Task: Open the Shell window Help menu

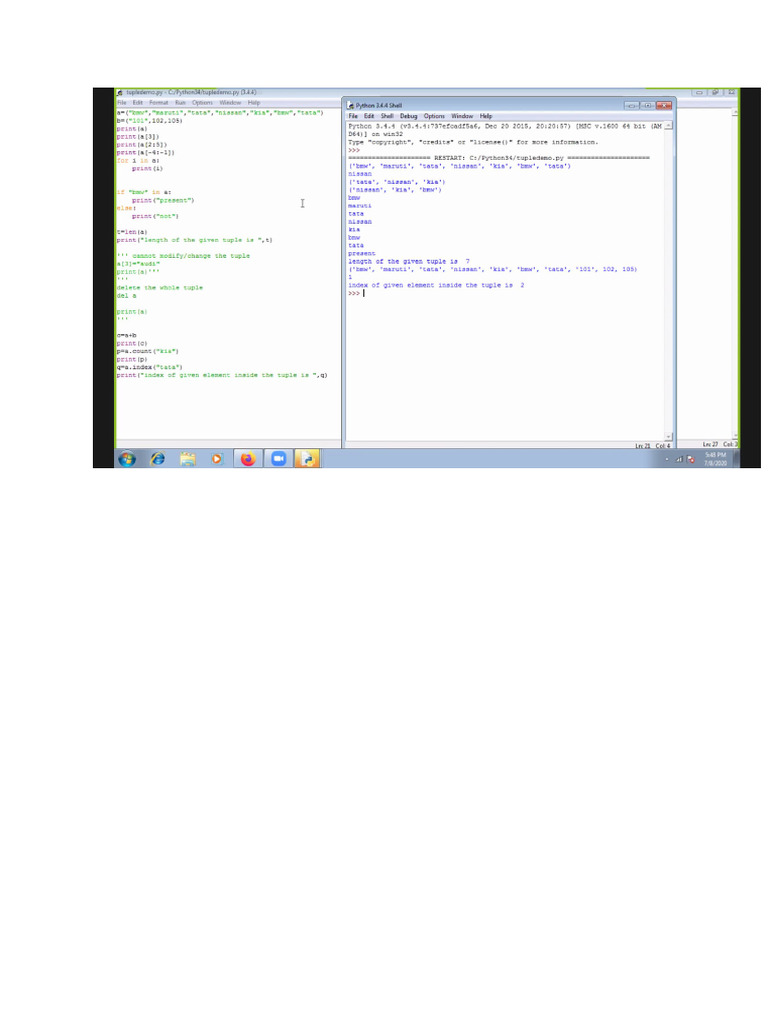Action: point(485,116)
